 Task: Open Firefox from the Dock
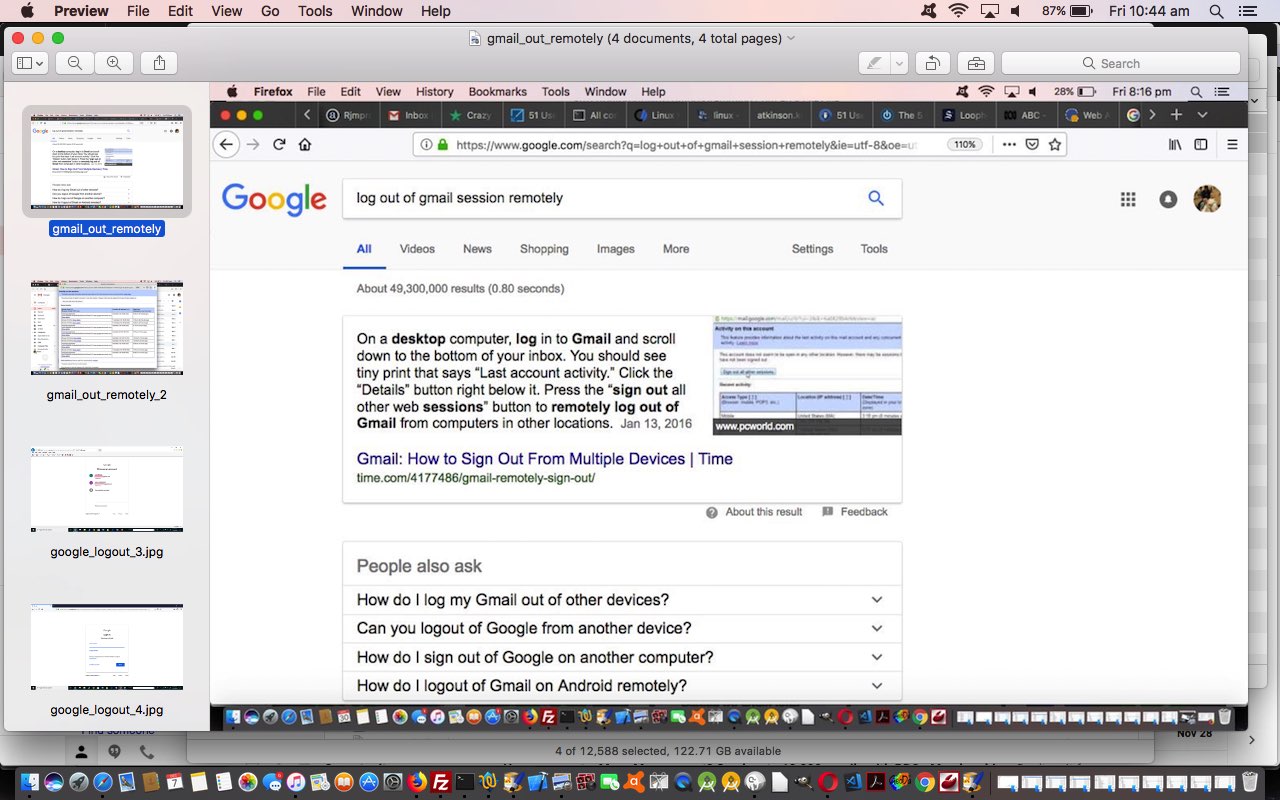(417, 782)
